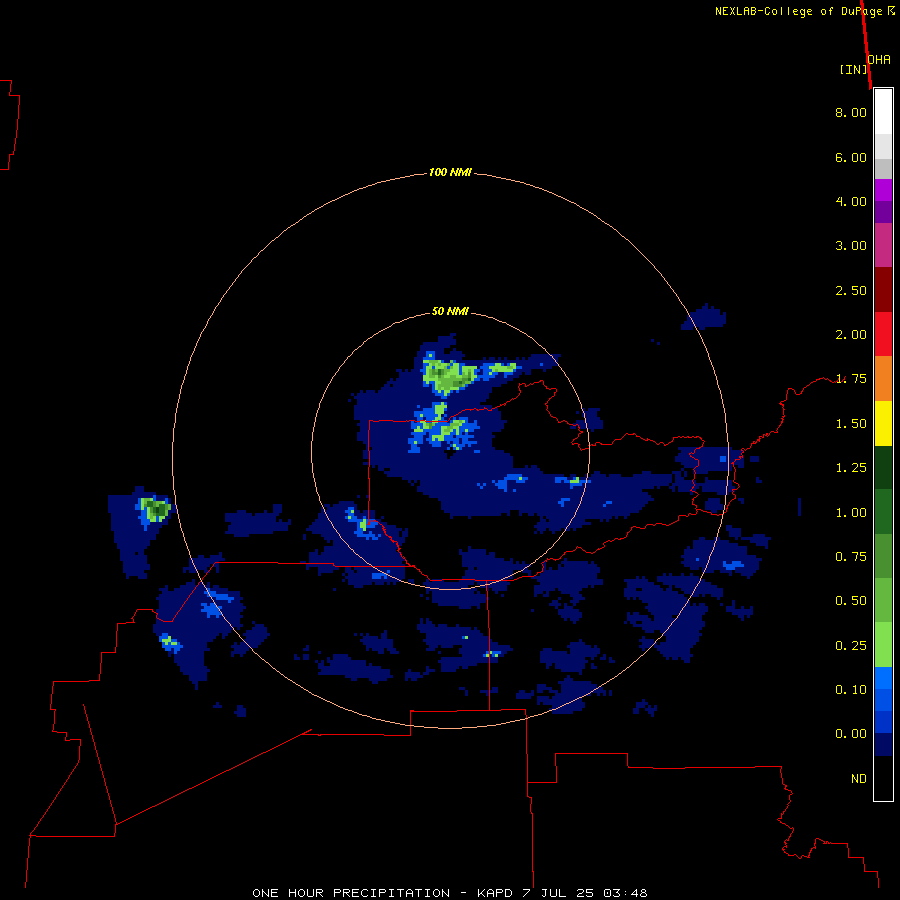Pick the black ND legend swatch

883,778
